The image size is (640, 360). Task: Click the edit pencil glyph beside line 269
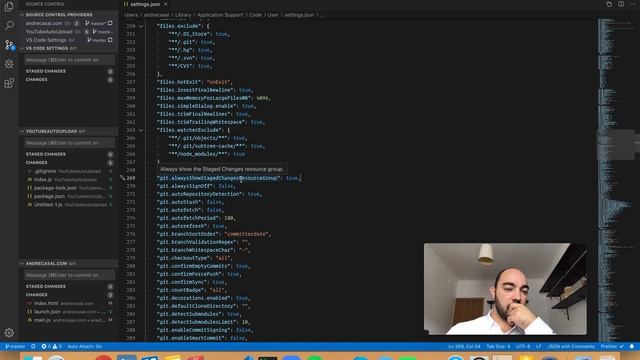(x=122, y=178)
